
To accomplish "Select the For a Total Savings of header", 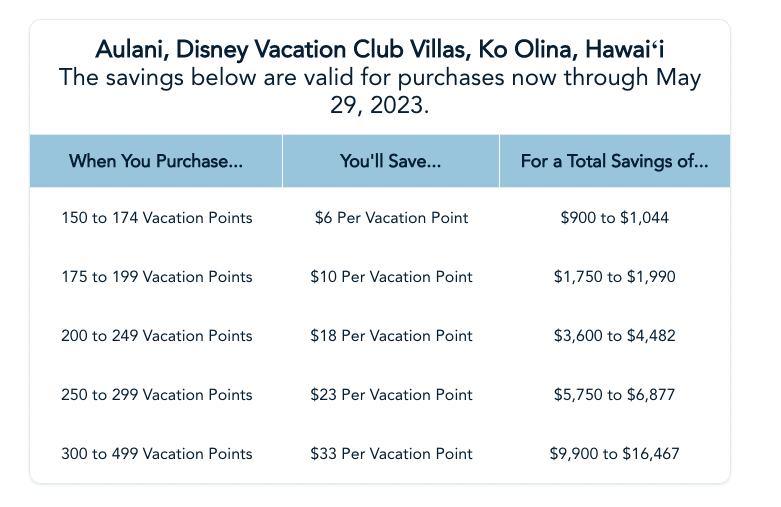I will tap(615, 161).
